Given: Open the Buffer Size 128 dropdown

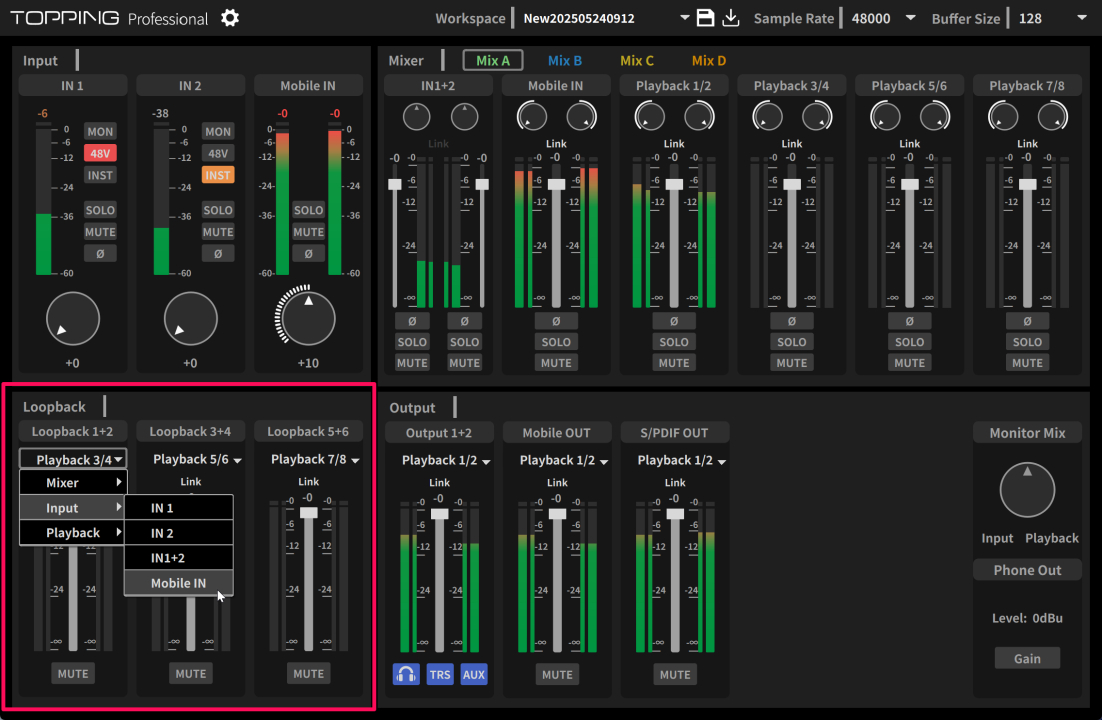Looking at the screenshot, I should [1082, 18].
